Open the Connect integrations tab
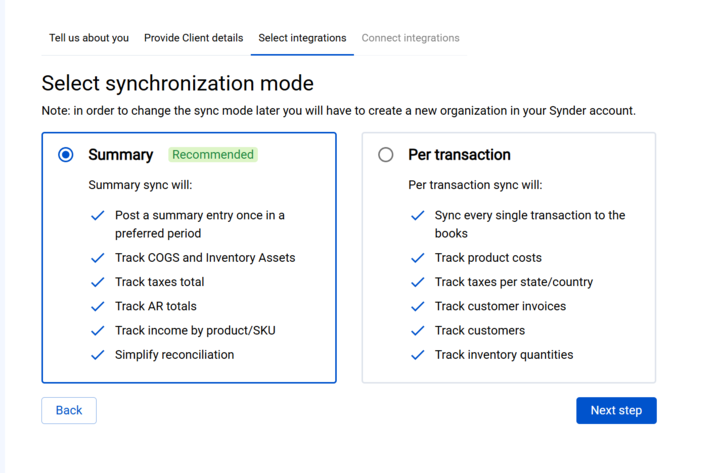Screen dimensions: 720x473 tap(410, 38)
